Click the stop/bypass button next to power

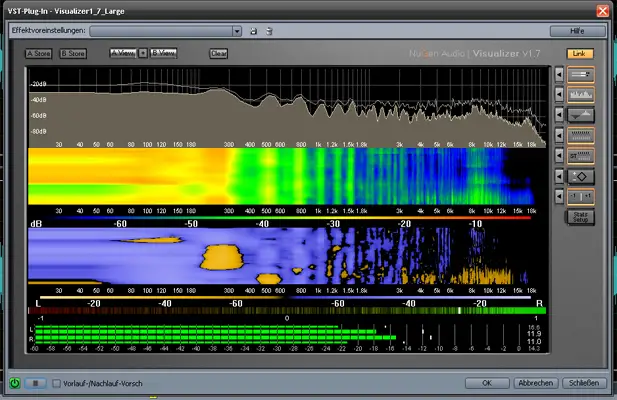point(35,383)
